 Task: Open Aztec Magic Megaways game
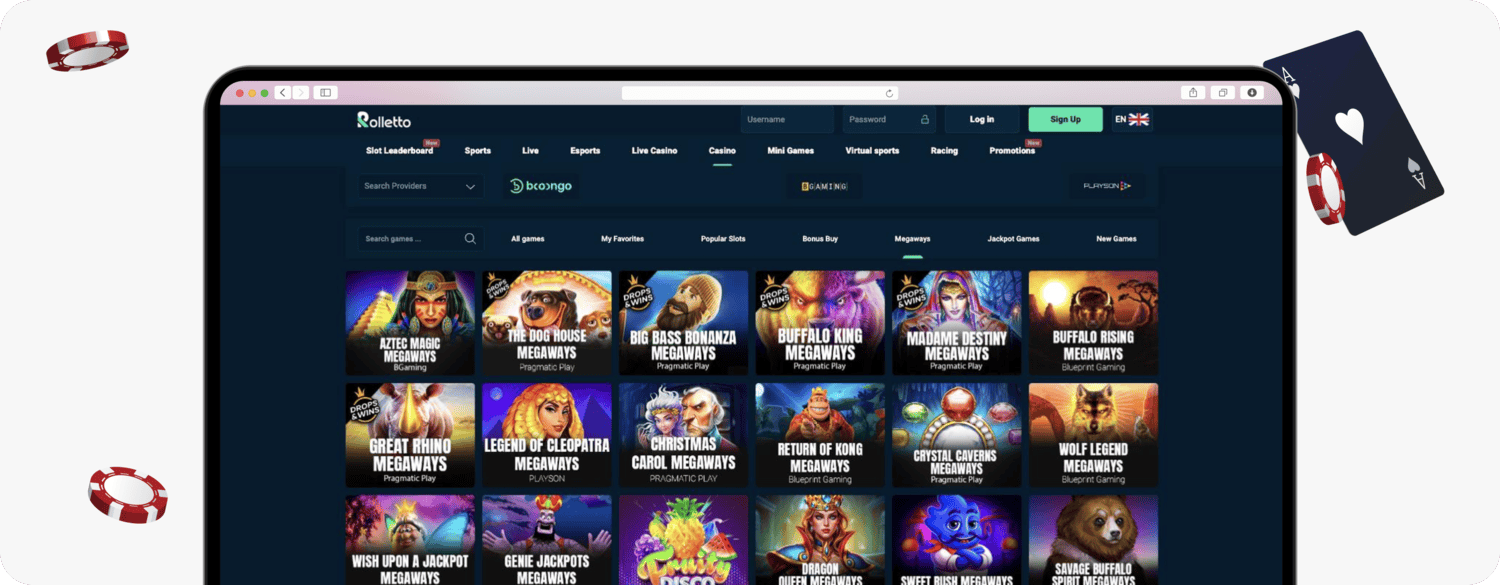click(x=410, y=323)
